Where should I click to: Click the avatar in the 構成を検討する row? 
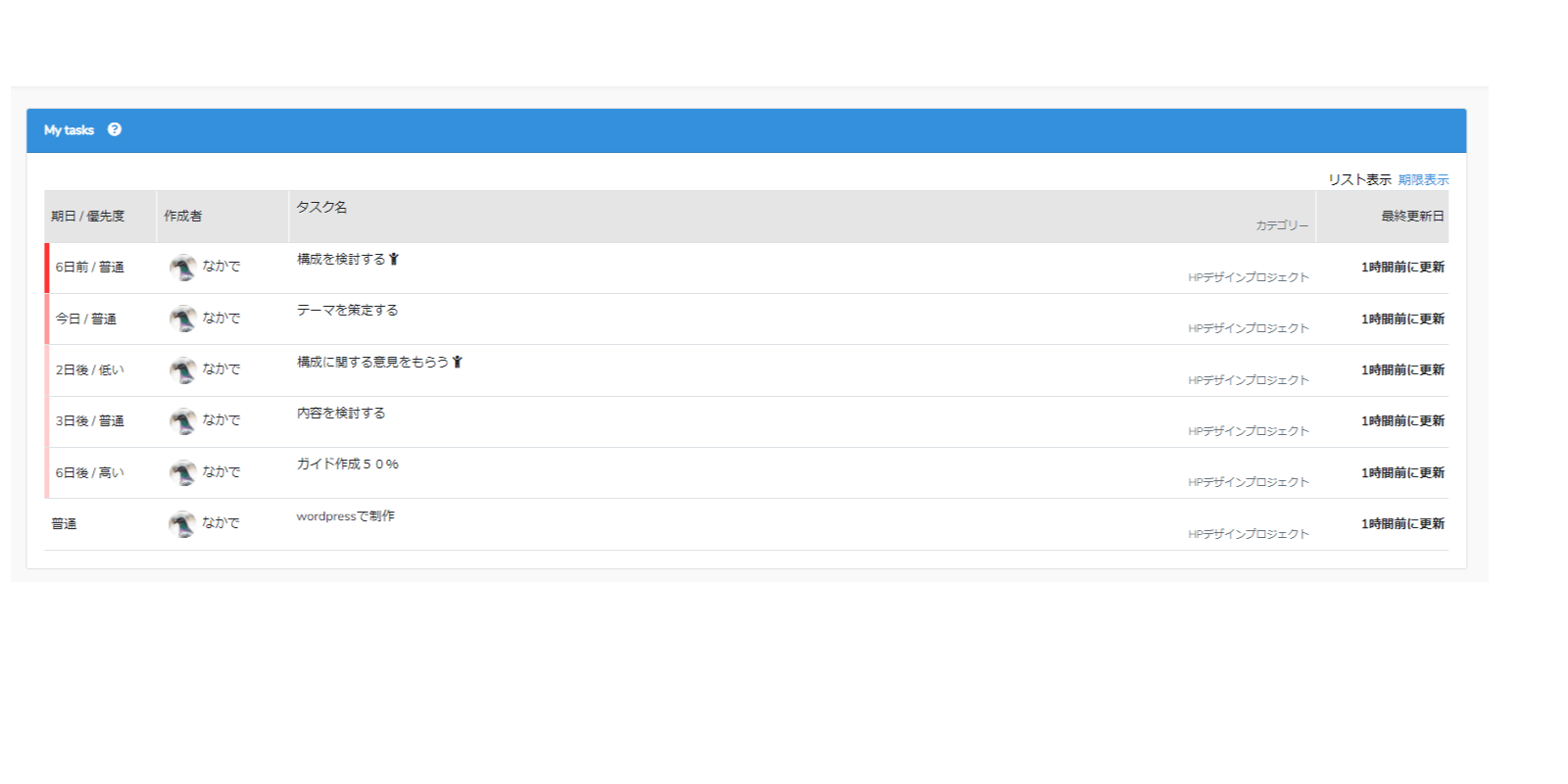coord(182,267)
